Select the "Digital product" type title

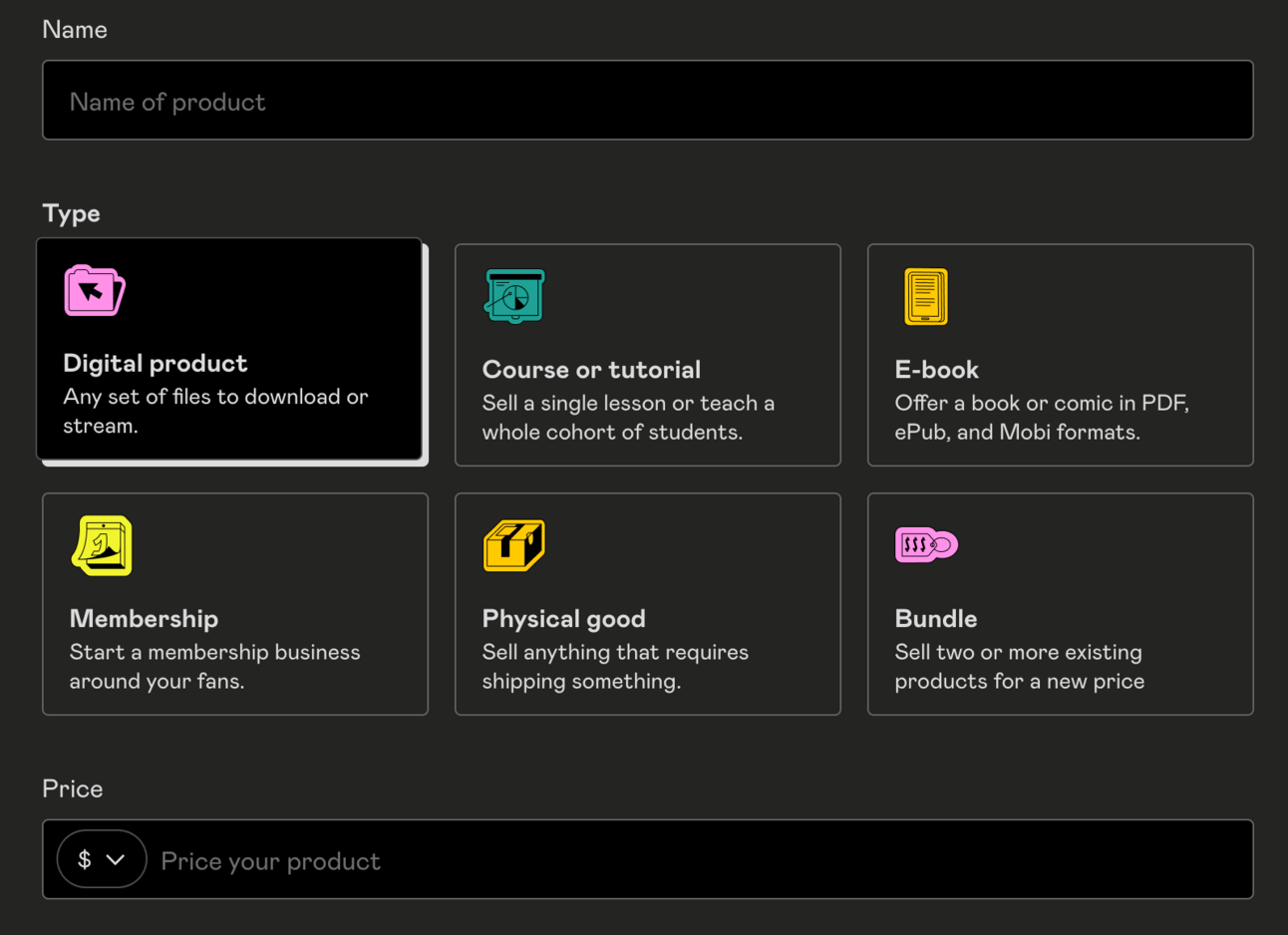[156, 364]
